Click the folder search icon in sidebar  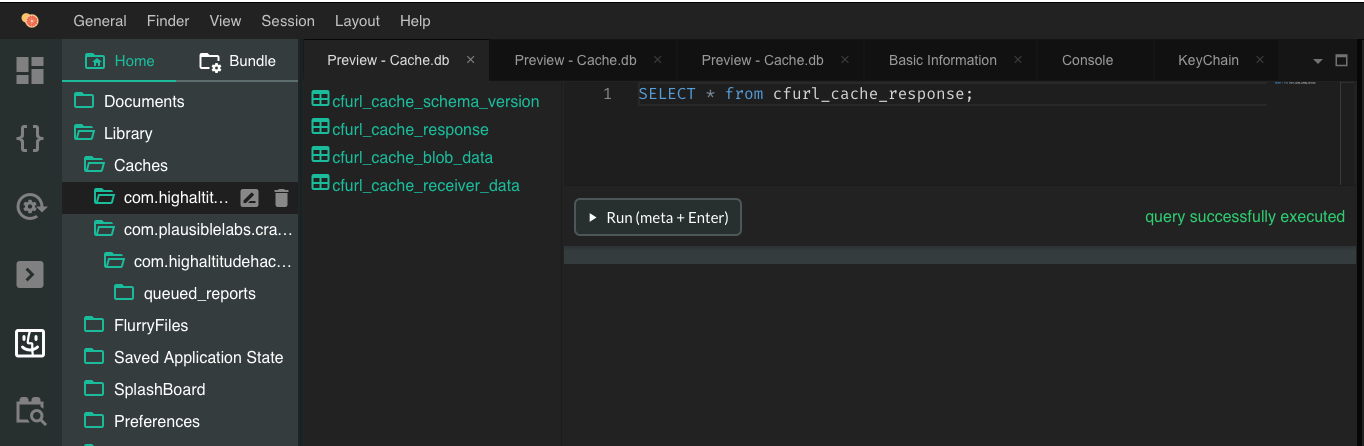pyautogui.click(x=30, y=410)
